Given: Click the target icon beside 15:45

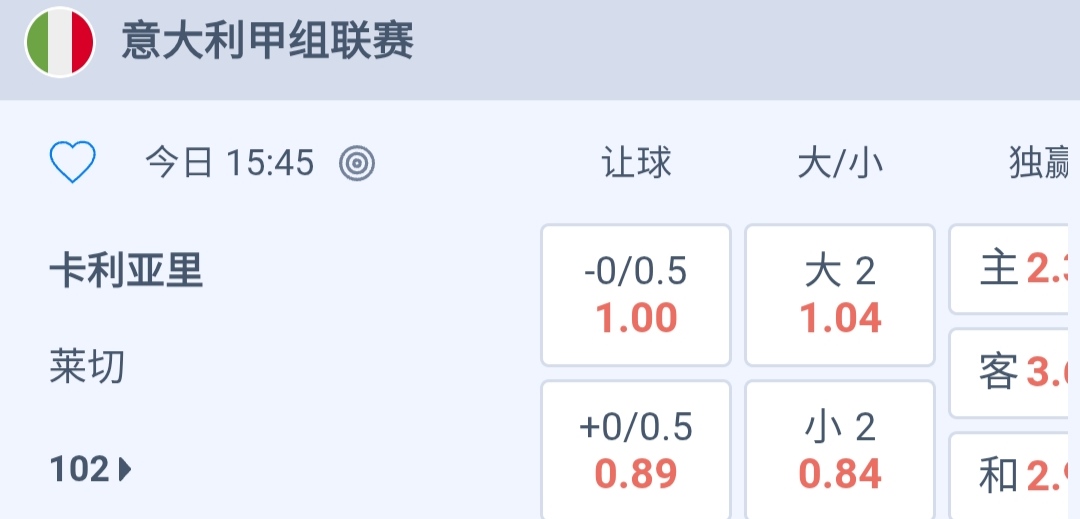Looking at the screenshot, I should (x=357, y=162).
